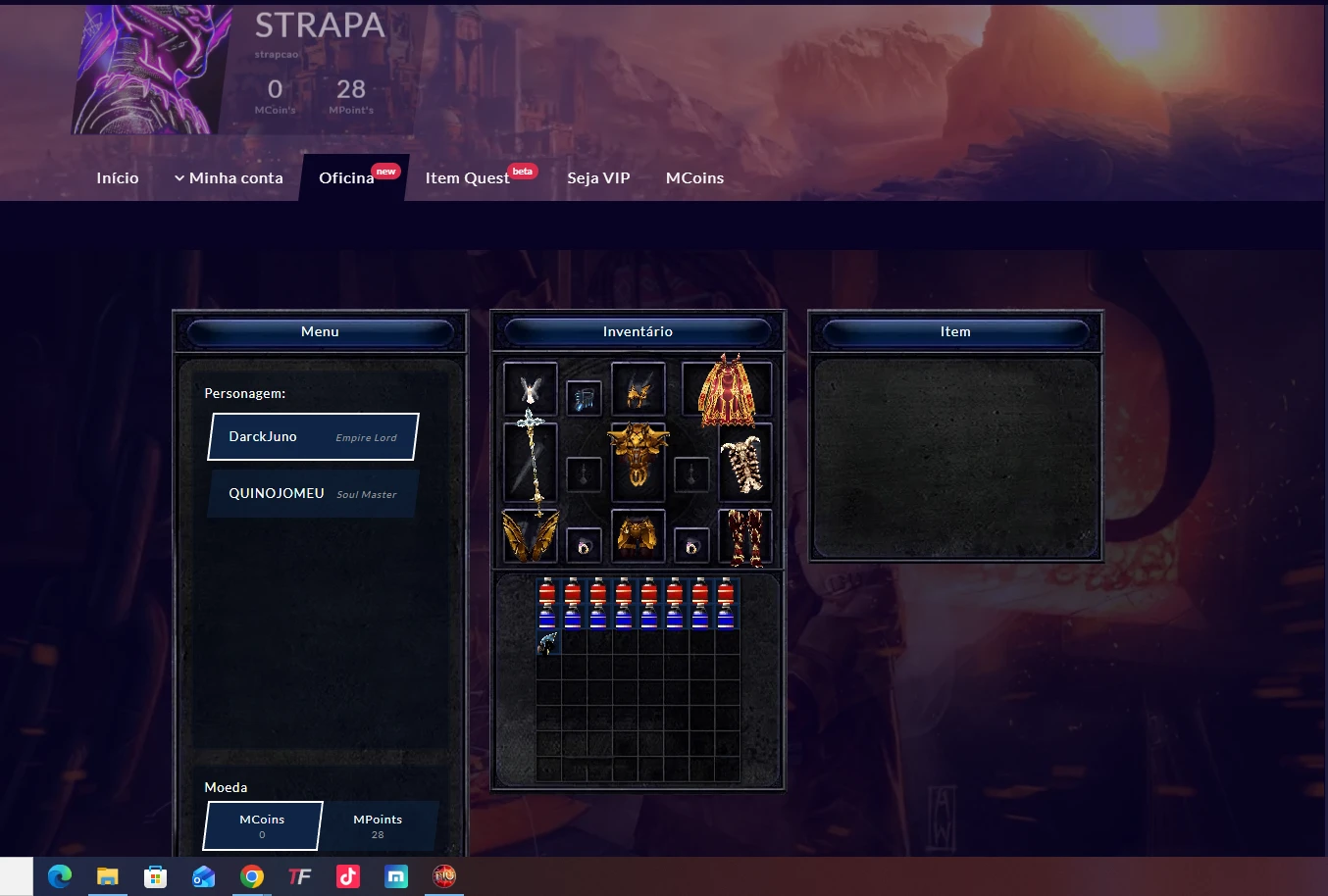Image resolution: width=1328 pixels, height=896 pixels.
Task: Select the fairy pet in the top-left equipment slot
Action: (x=531, y=389)
